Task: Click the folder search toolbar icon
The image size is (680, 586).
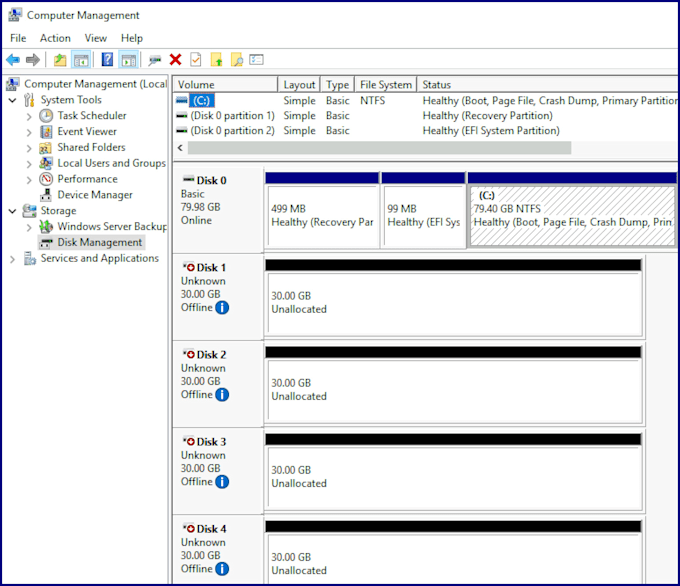Action: tap(237, 59)
